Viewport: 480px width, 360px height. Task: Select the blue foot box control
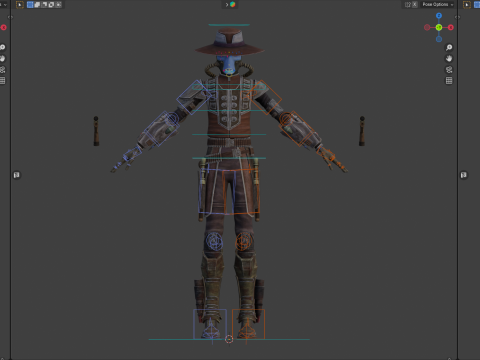coord(210,324)
